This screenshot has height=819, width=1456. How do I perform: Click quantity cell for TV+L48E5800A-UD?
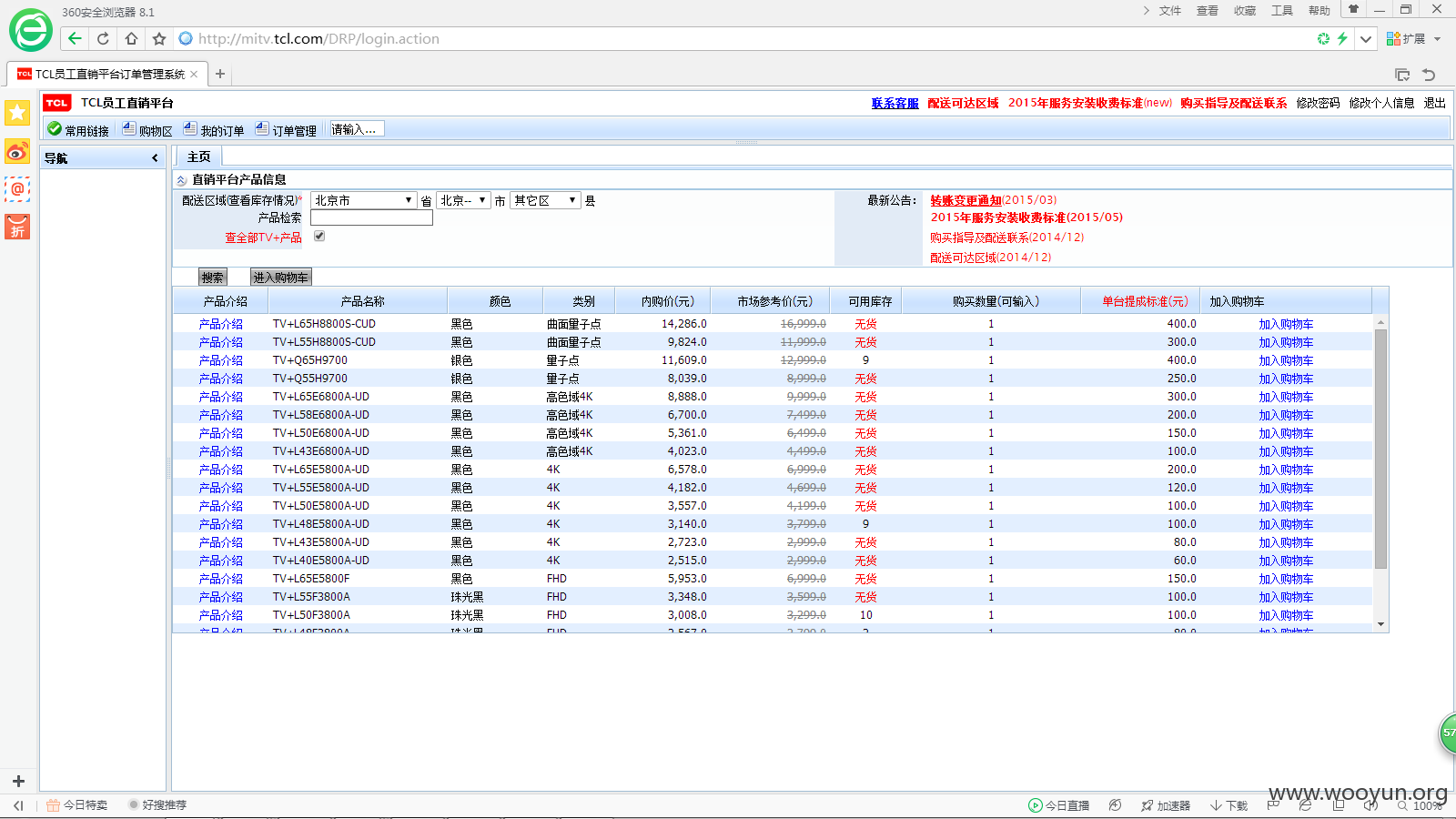(991, 524)
